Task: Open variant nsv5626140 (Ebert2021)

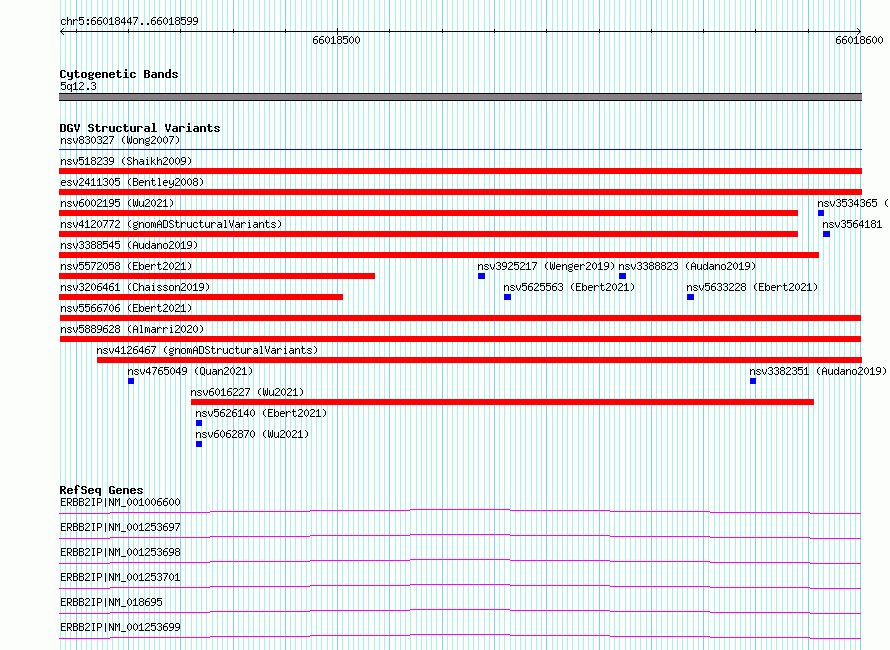Action: (261, 413)
